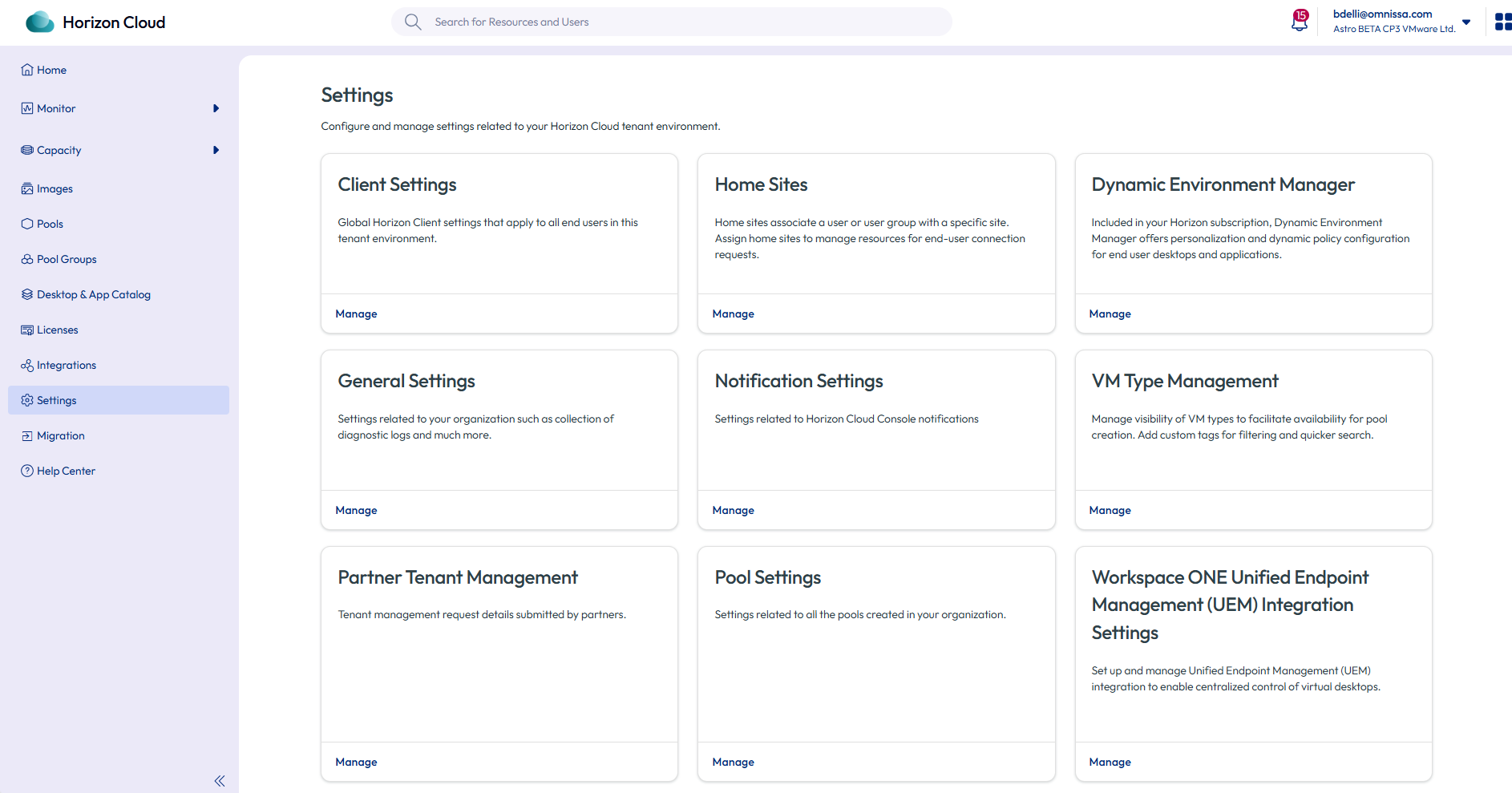Viewport: 1512px width, 793px height.
Task: Manage Home Sites
Action: [x=733, y=314]
